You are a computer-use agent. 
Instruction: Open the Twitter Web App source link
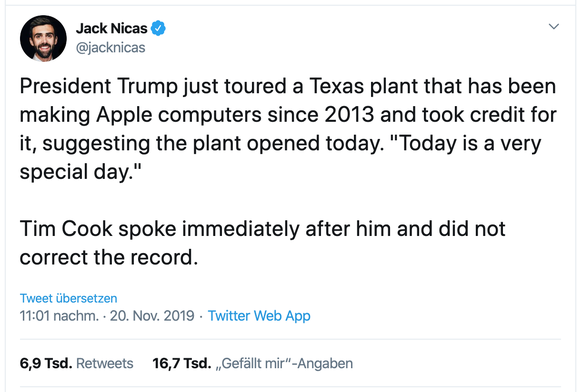point(259,316)
